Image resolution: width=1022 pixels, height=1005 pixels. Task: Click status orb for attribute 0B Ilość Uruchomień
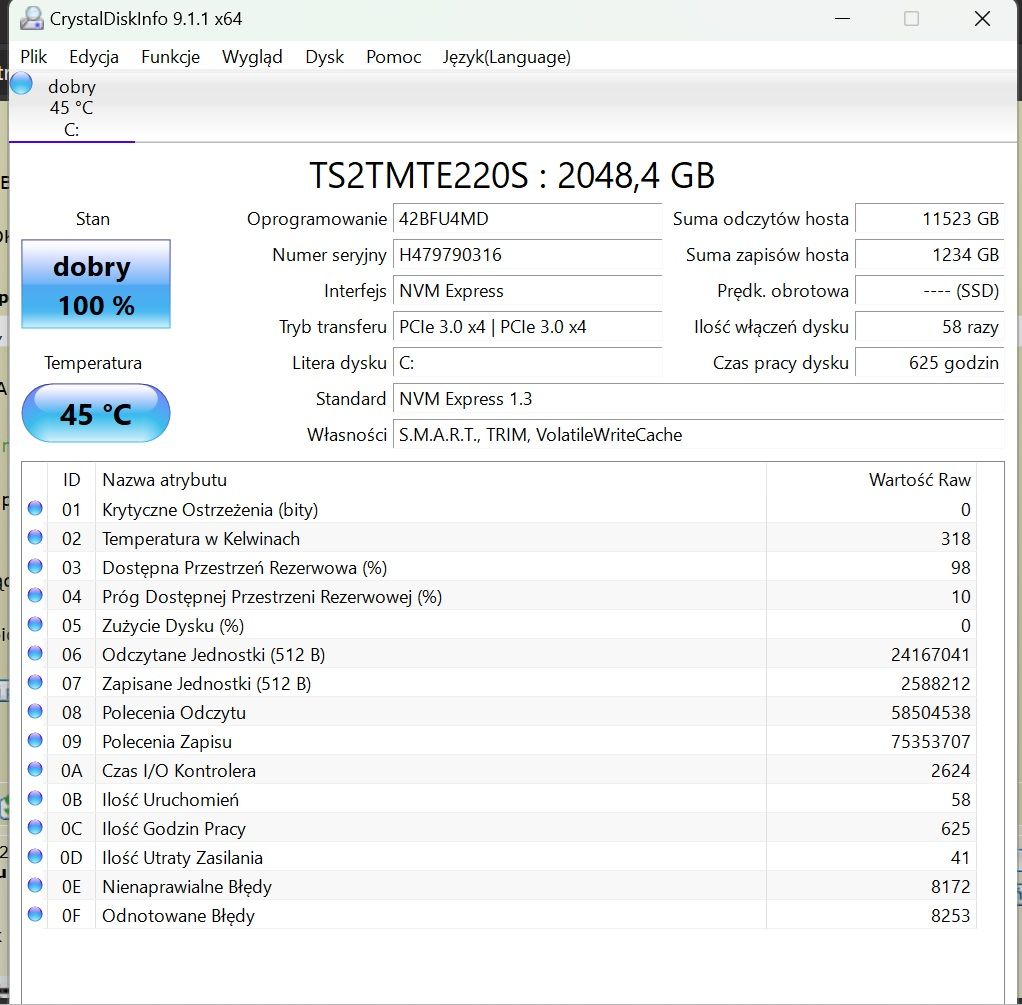click(35, 798)
